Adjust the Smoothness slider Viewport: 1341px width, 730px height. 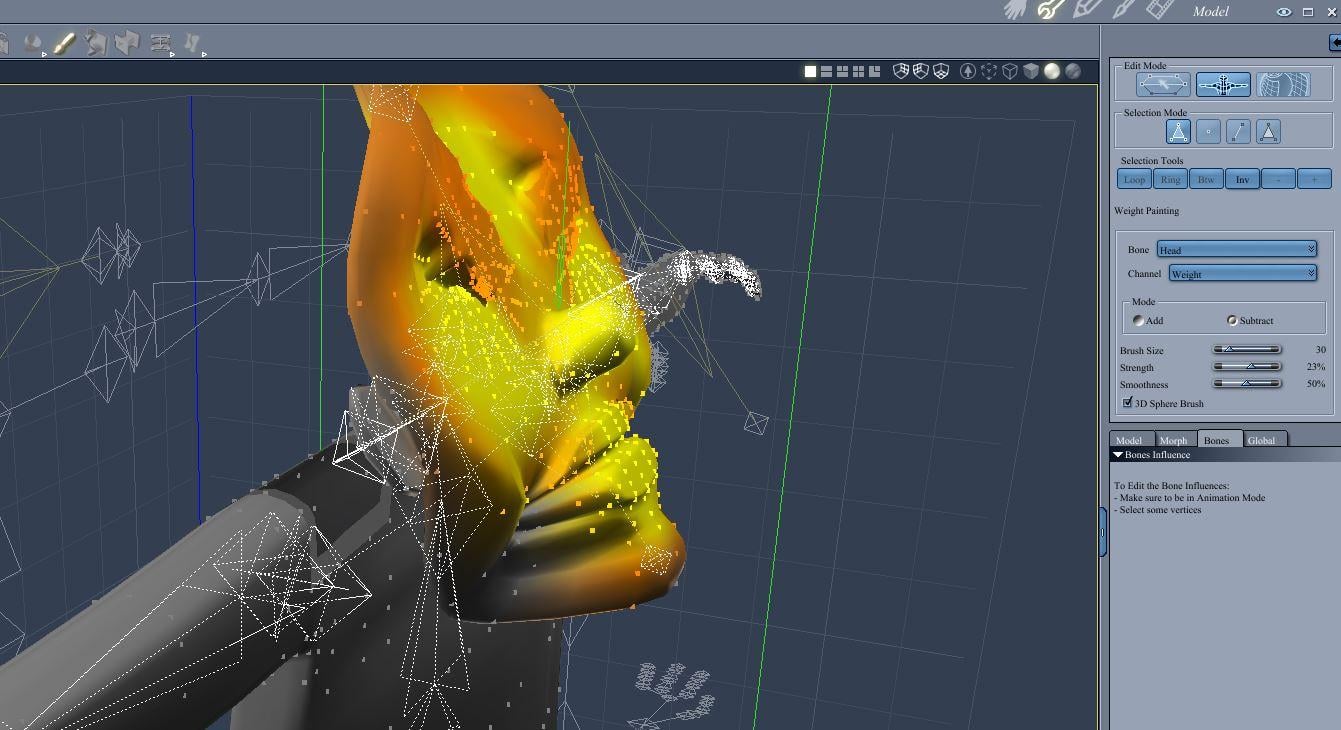point(1247,383)
